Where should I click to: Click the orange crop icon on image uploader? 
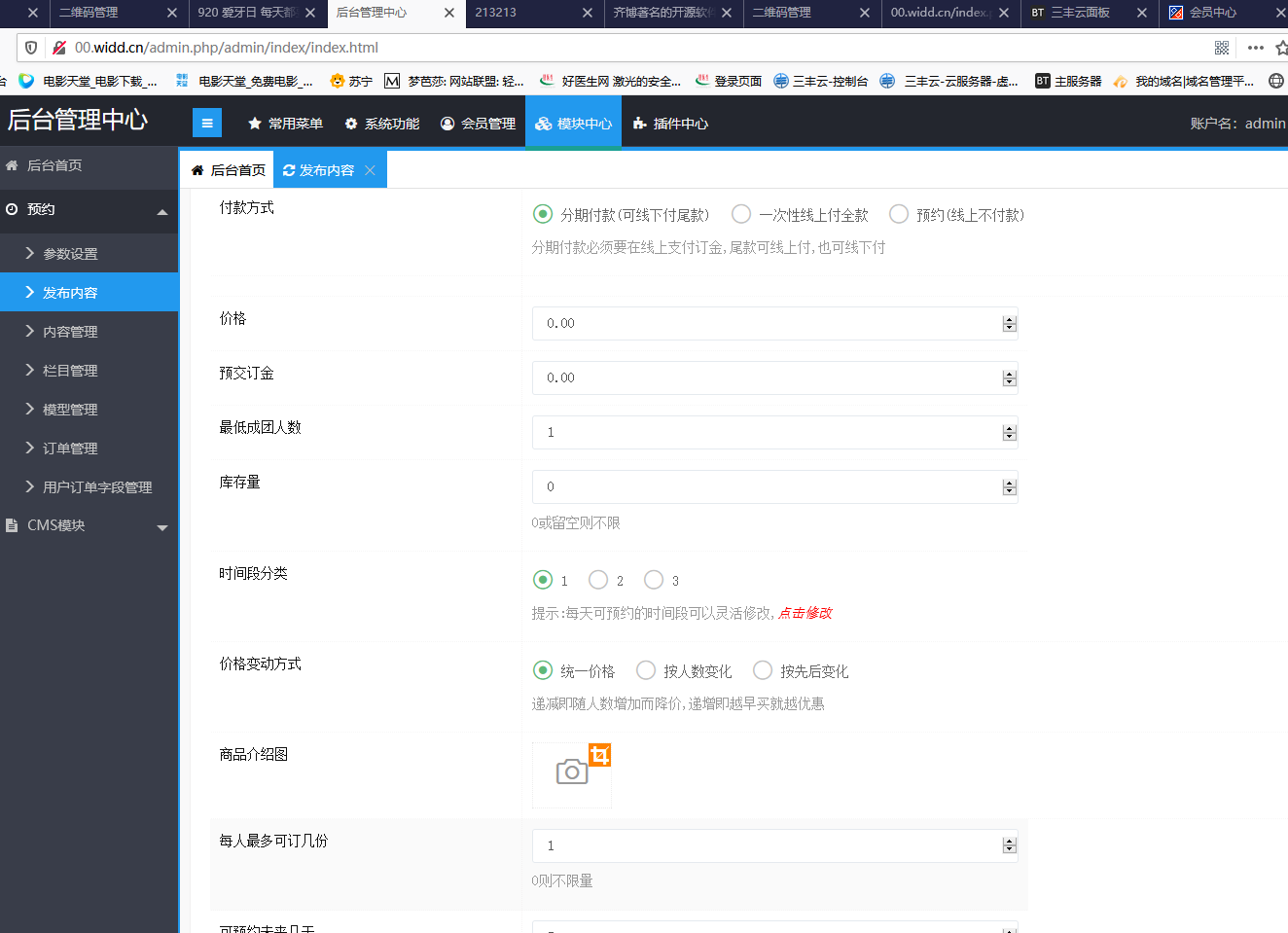point(600,755)
